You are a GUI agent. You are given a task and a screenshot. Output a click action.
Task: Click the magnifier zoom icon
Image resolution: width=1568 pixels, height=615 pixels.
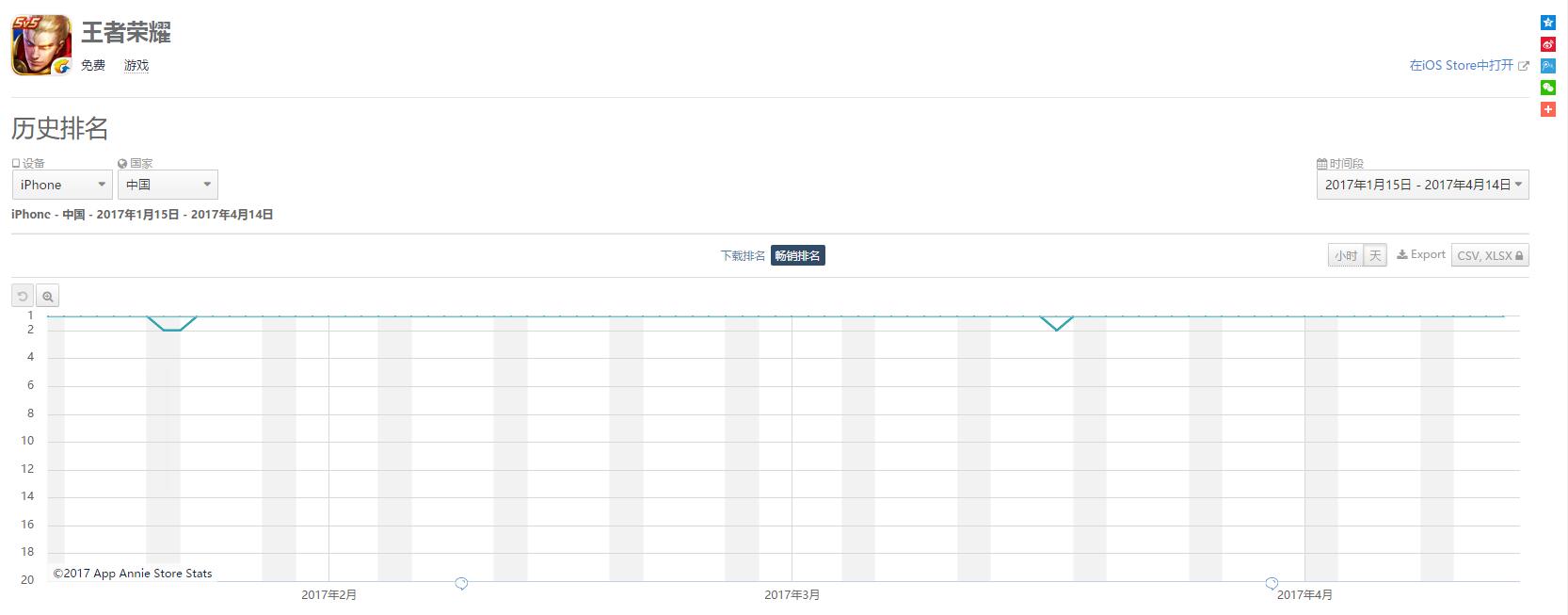[x=48, y=297]
